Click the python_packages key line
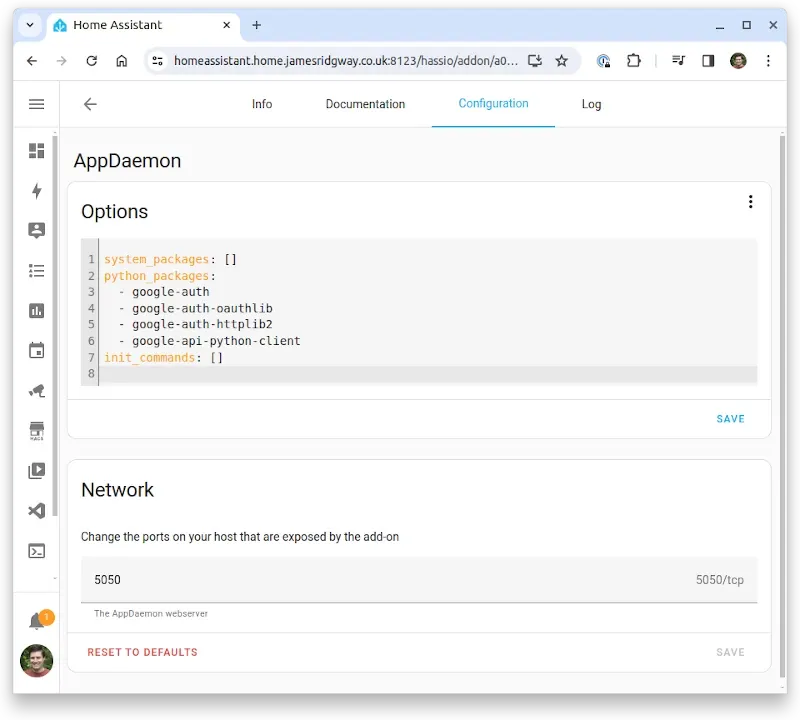This screenshot has width=800, height=720. click(x=160, y=276)
